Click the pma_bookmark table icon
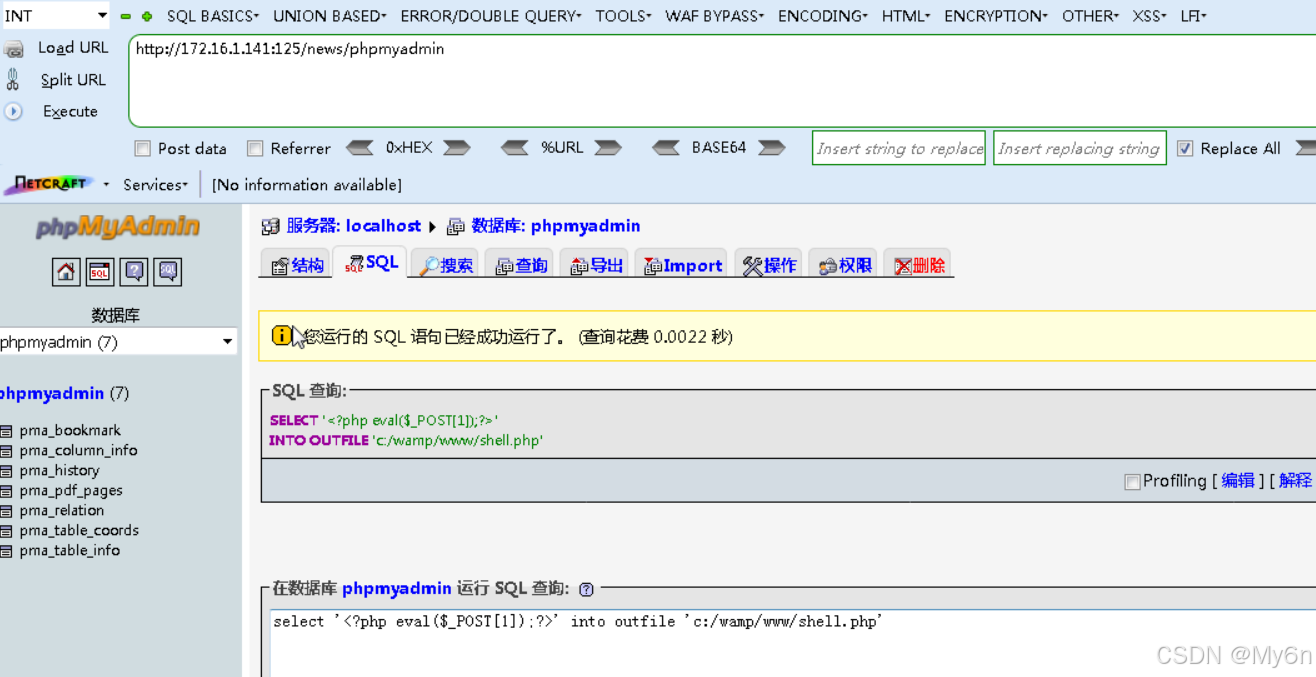Viewport: 1316px width, 677px height. click(7, 431)
